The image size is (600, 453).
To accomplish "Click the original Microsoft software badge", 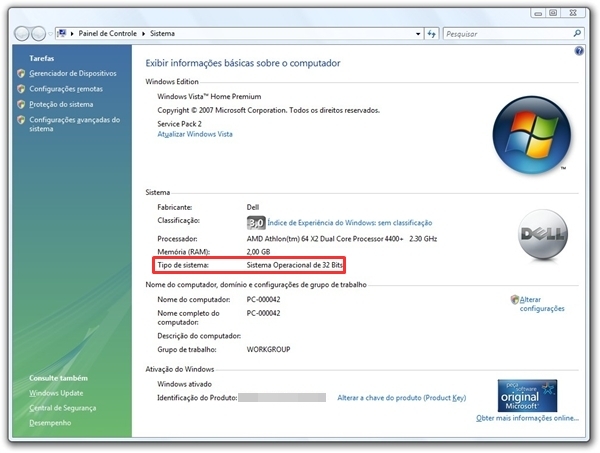I will click(527, 396).
